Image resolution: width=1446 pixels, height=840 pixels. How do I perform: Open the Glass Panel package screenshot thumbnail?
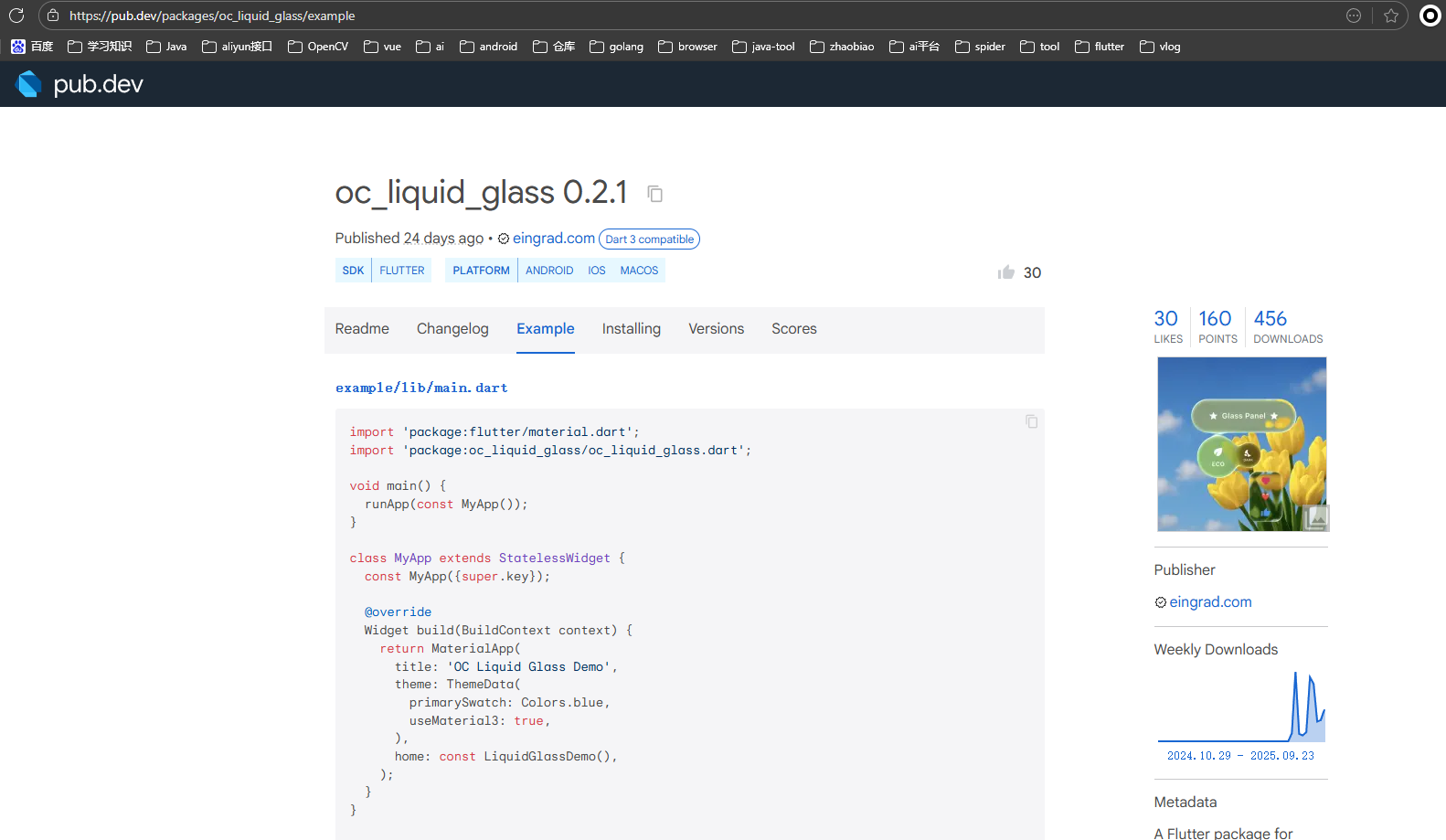1242,444
